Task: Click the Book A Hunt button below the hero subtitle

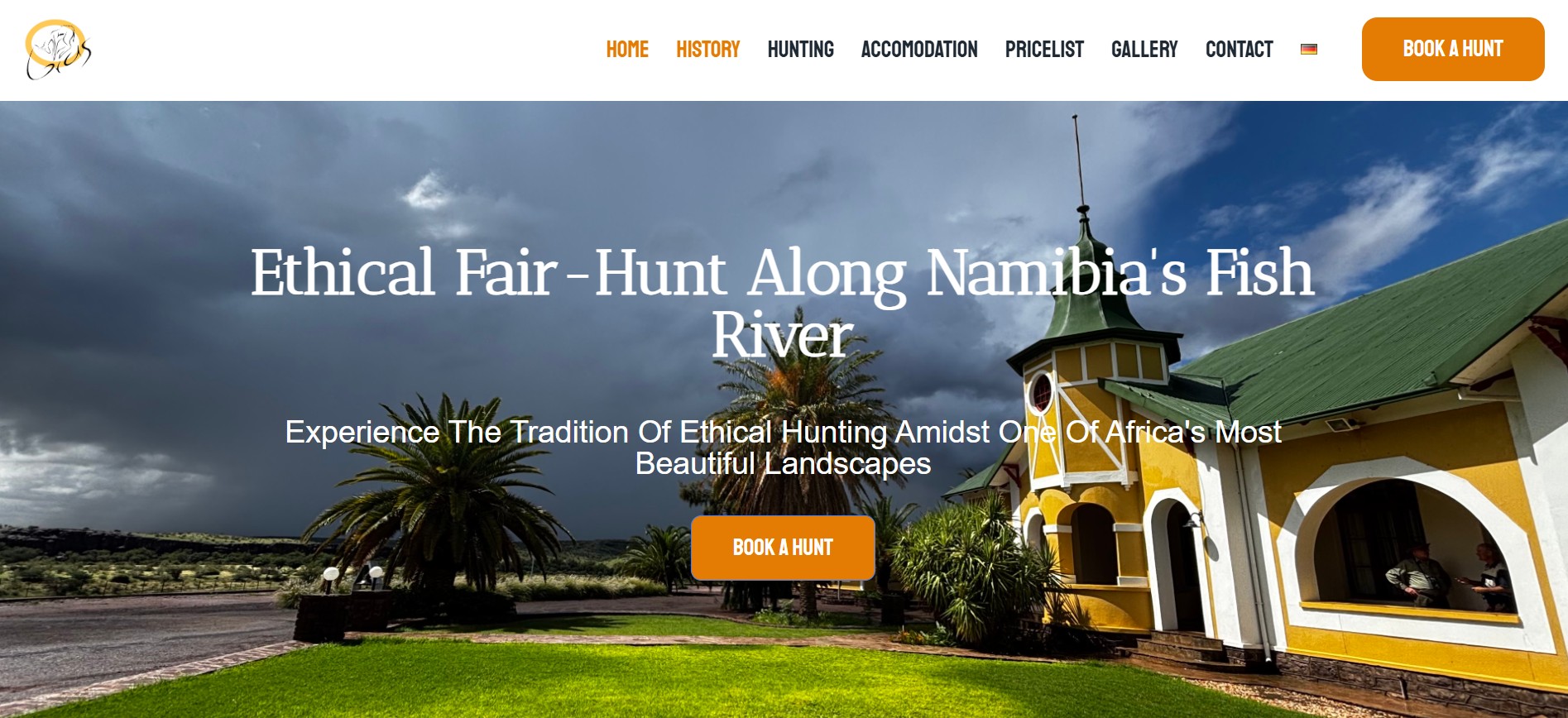Action: 783,548
